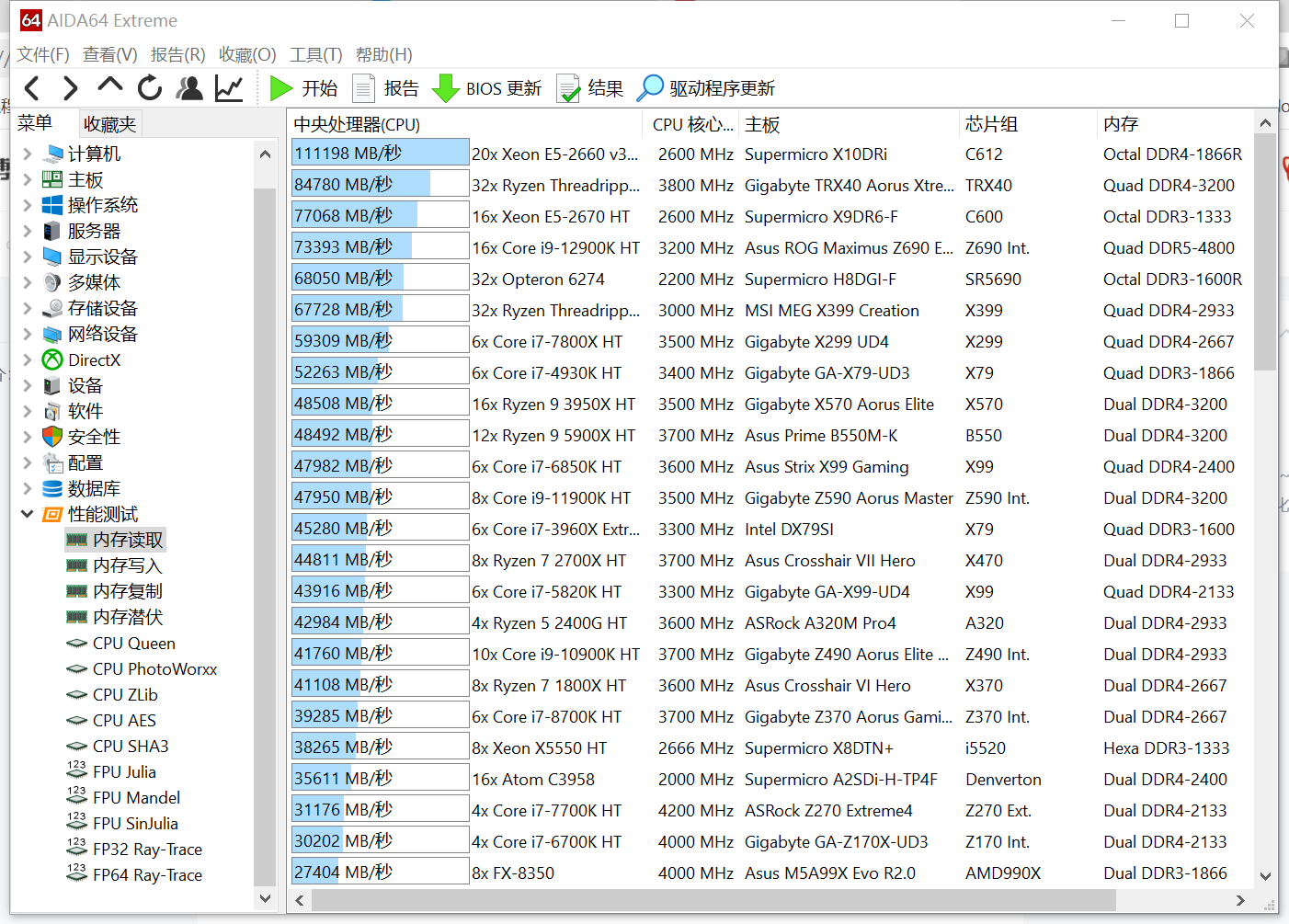Open the 工具(T) menu
1289x924 pixels.
coord(316,55)
